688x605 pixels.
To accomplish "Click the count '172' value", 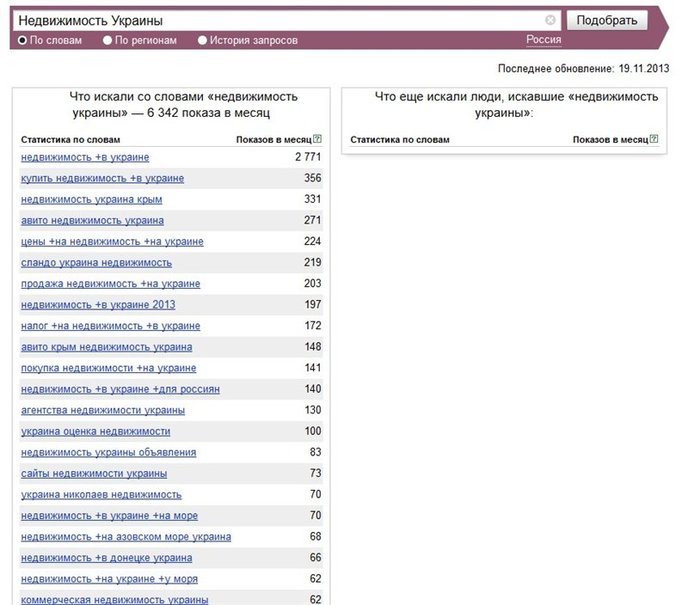I will coord(313,326).
